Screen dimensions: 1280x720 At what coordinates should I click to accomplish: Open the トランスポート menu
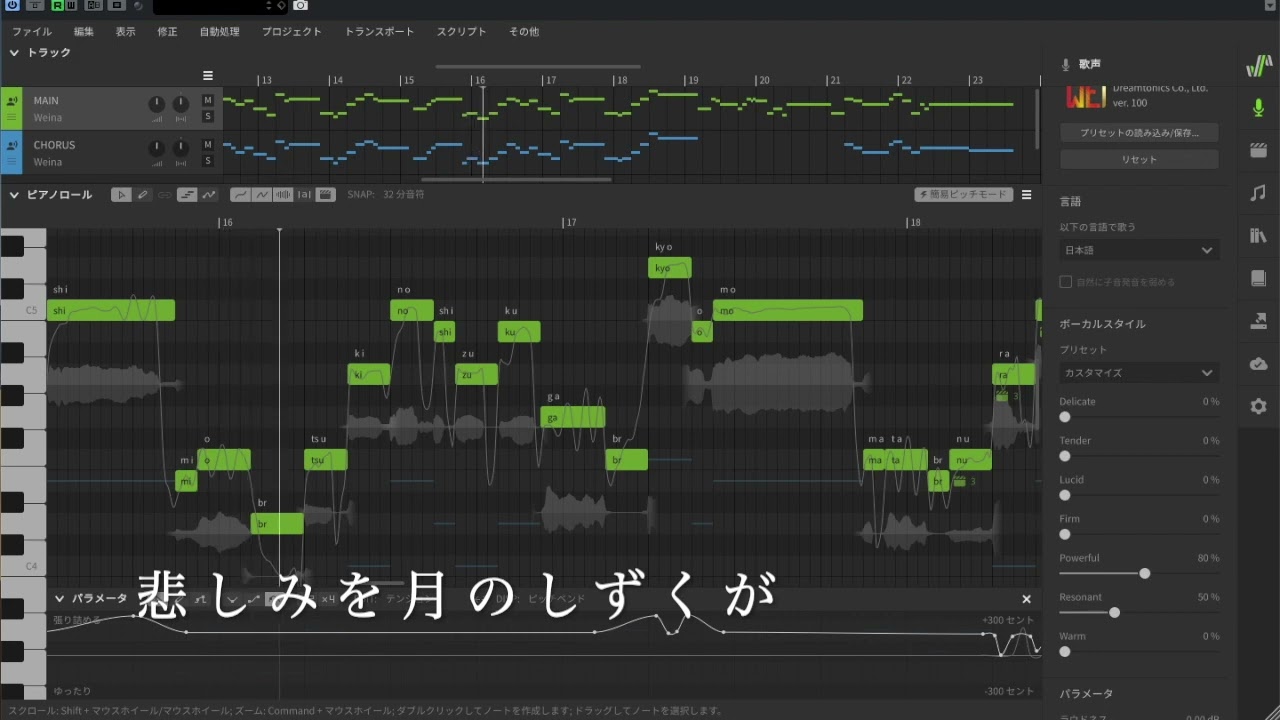[x=379, y=32]
